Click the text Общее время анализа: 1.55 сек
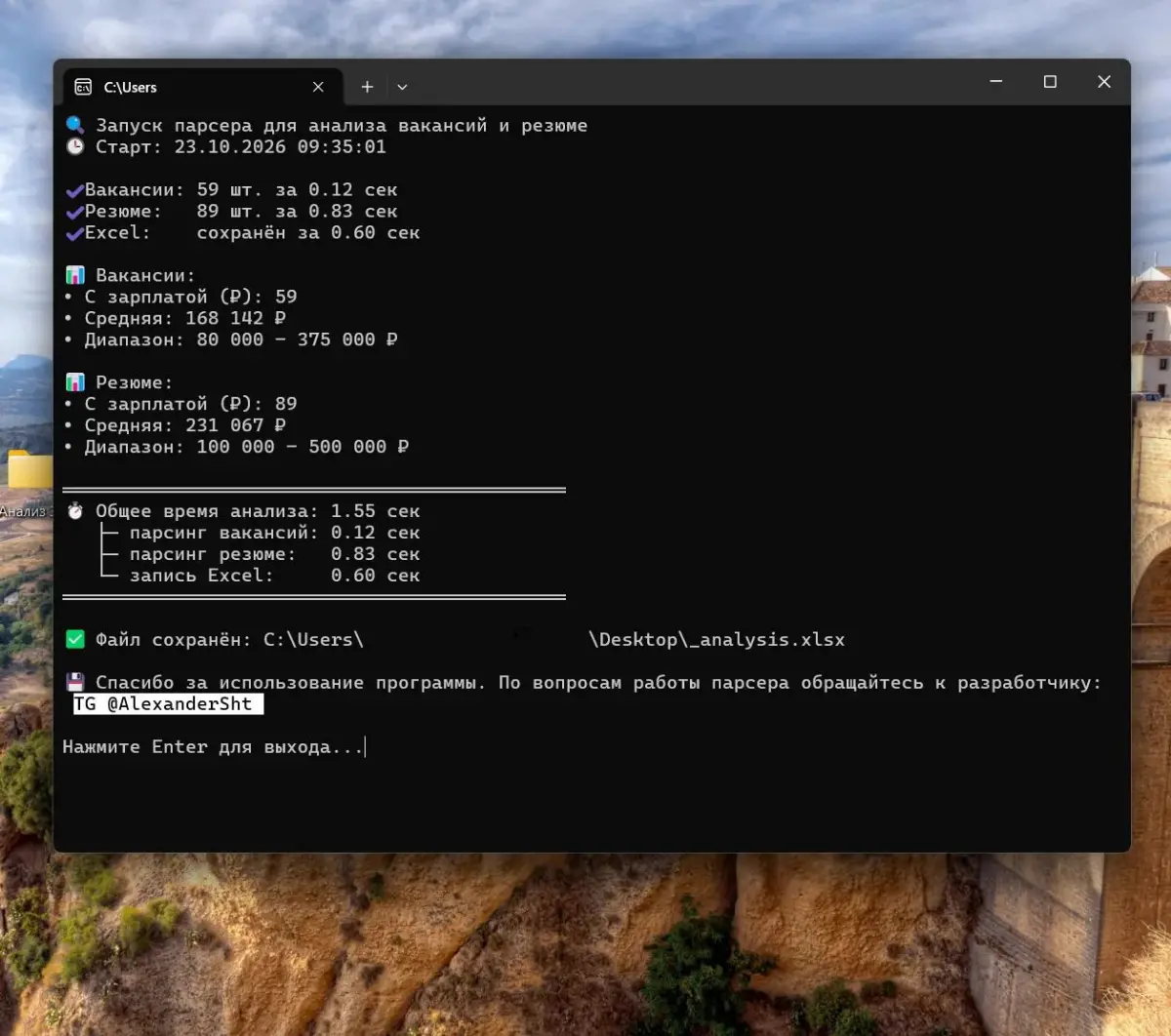 pyautogui.click(x=258, y=511)
